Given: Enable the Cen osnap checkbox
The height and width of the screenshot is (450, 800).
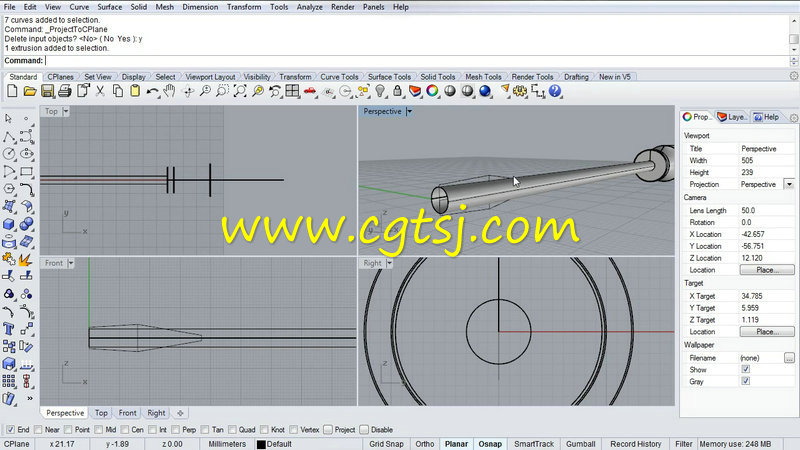Looking at the screenshot, I should click(x=124, y=430).
